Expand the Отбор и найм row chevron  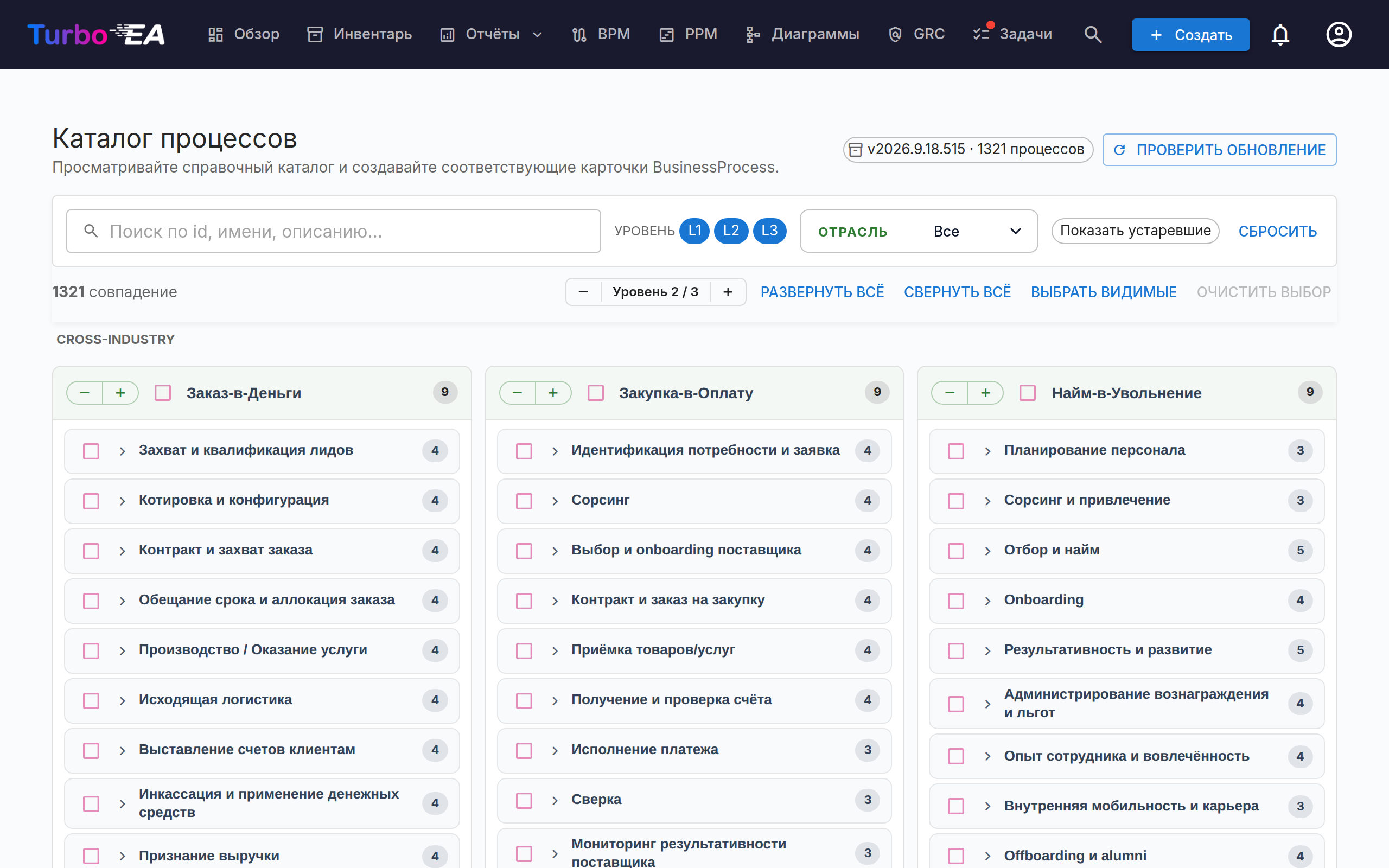987,551
